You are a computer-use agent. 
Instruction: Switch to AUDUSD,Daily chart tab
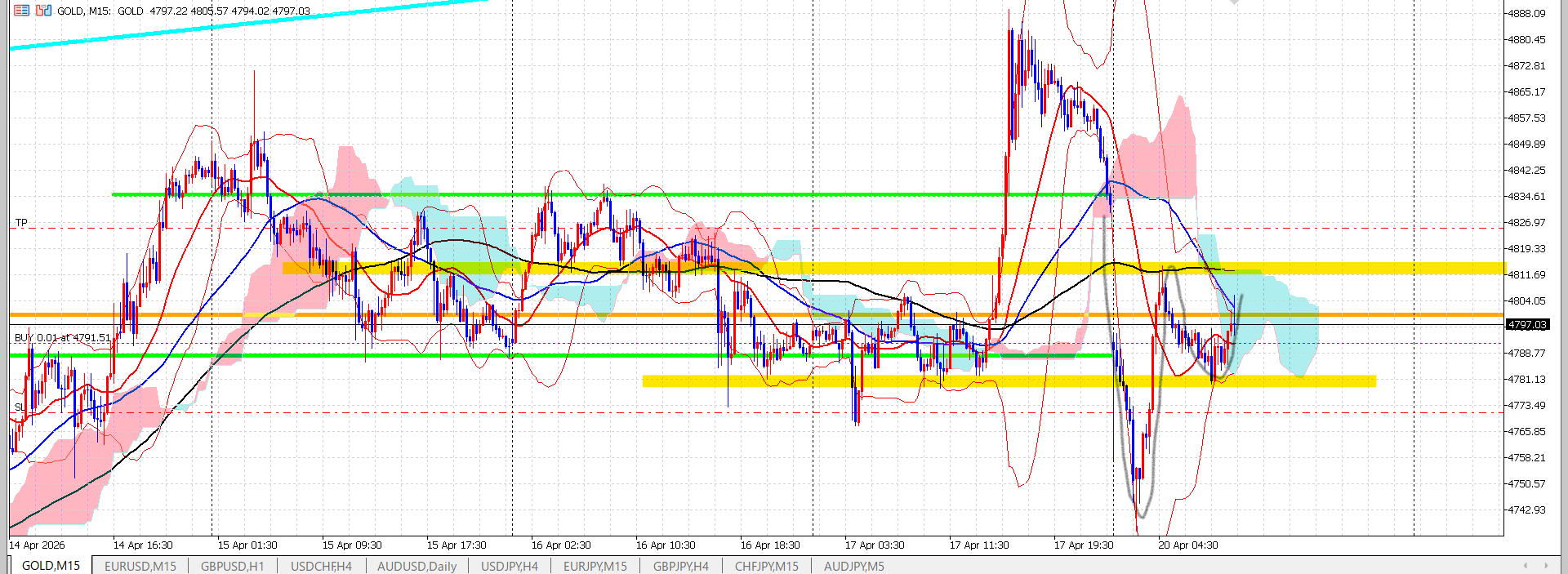(416, 566)
